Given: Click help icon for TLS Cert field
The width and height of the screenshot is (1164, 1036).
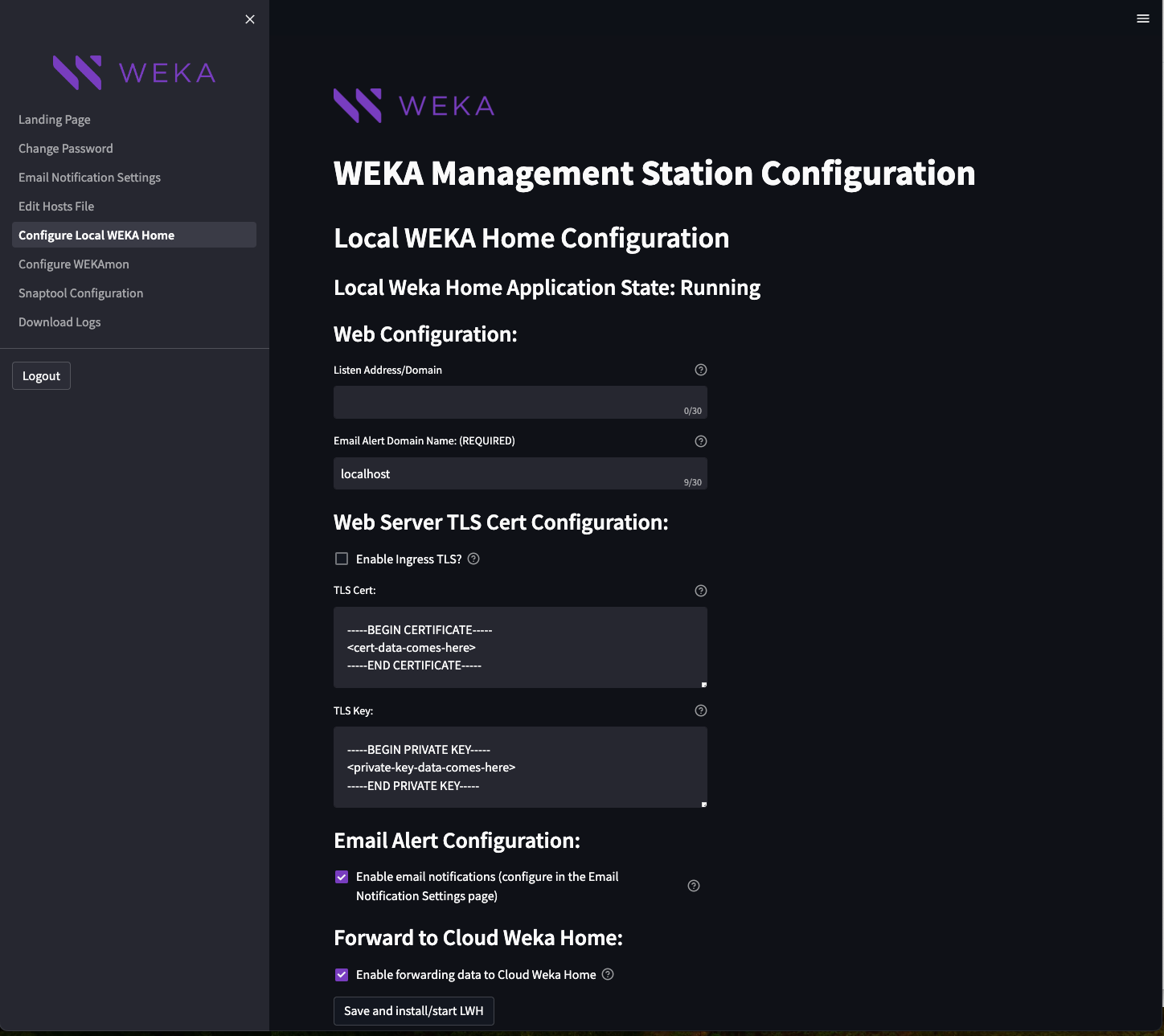Looking at the screenshot, I should [x=700, y=591].
